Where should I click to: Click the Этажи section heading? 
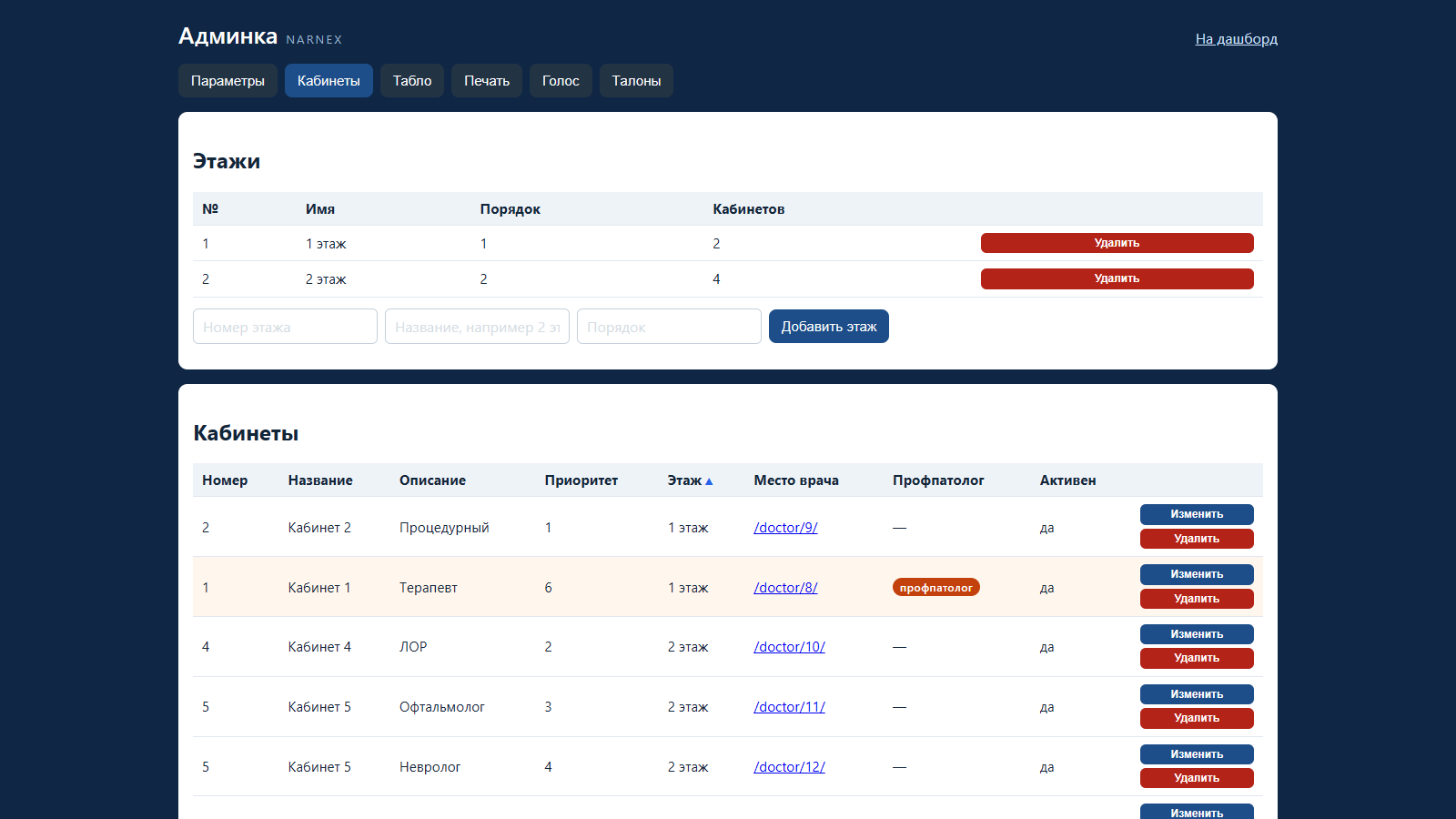(x=227, y=161)
